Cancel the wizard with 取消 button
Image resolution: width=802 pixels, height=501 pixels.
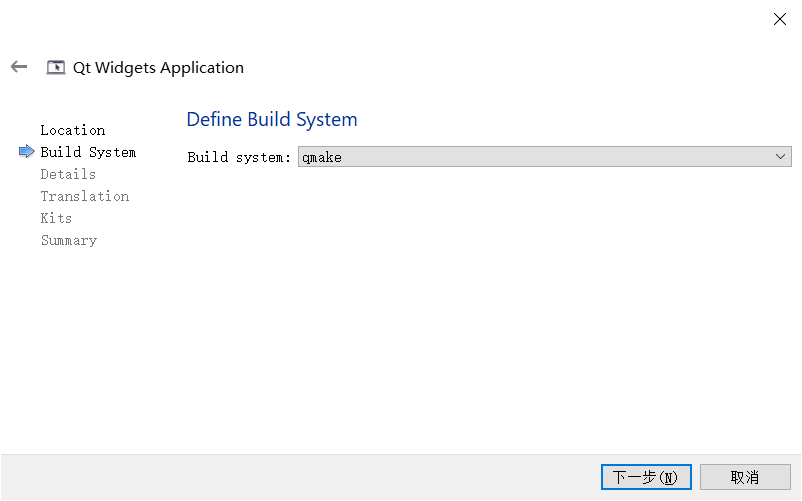(745, 477)
